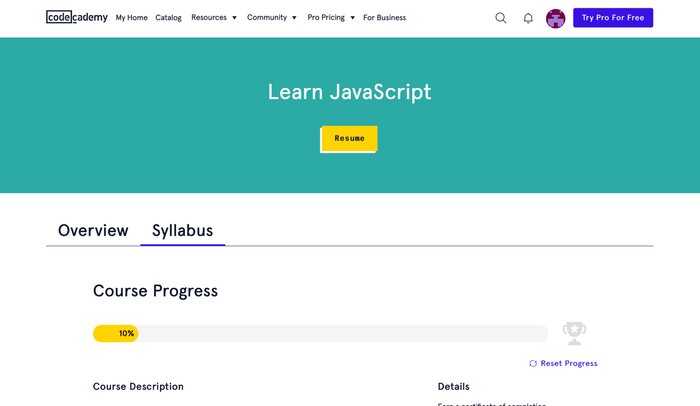The height and width of the screenshot is (406, 700).
Task: Go to My Home
Action: coord(131,17)
